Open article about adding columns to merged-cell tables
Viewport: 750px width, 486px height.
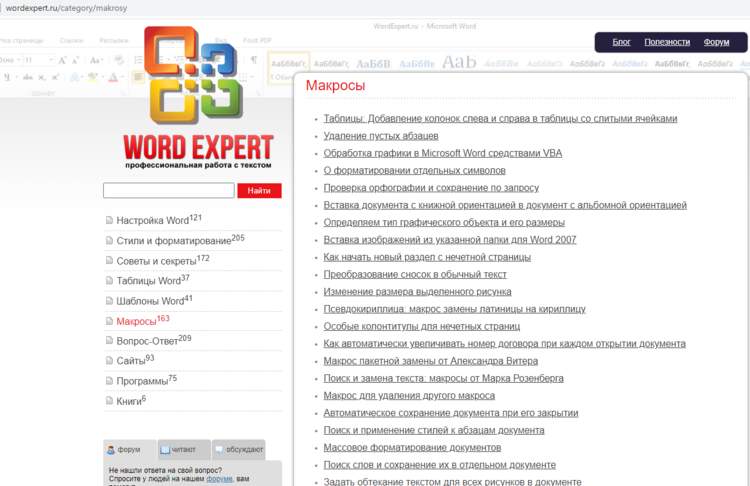500,119
